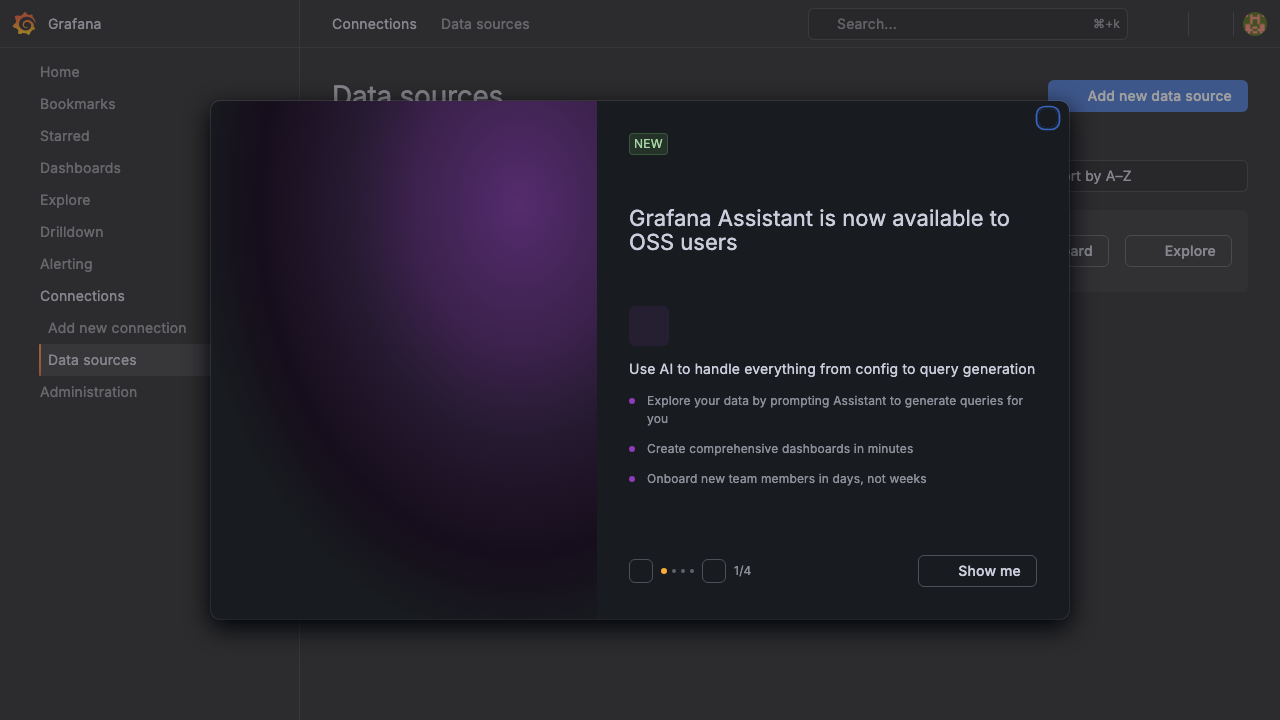
Task: Add new data source button
Action: pos(1148,96)
